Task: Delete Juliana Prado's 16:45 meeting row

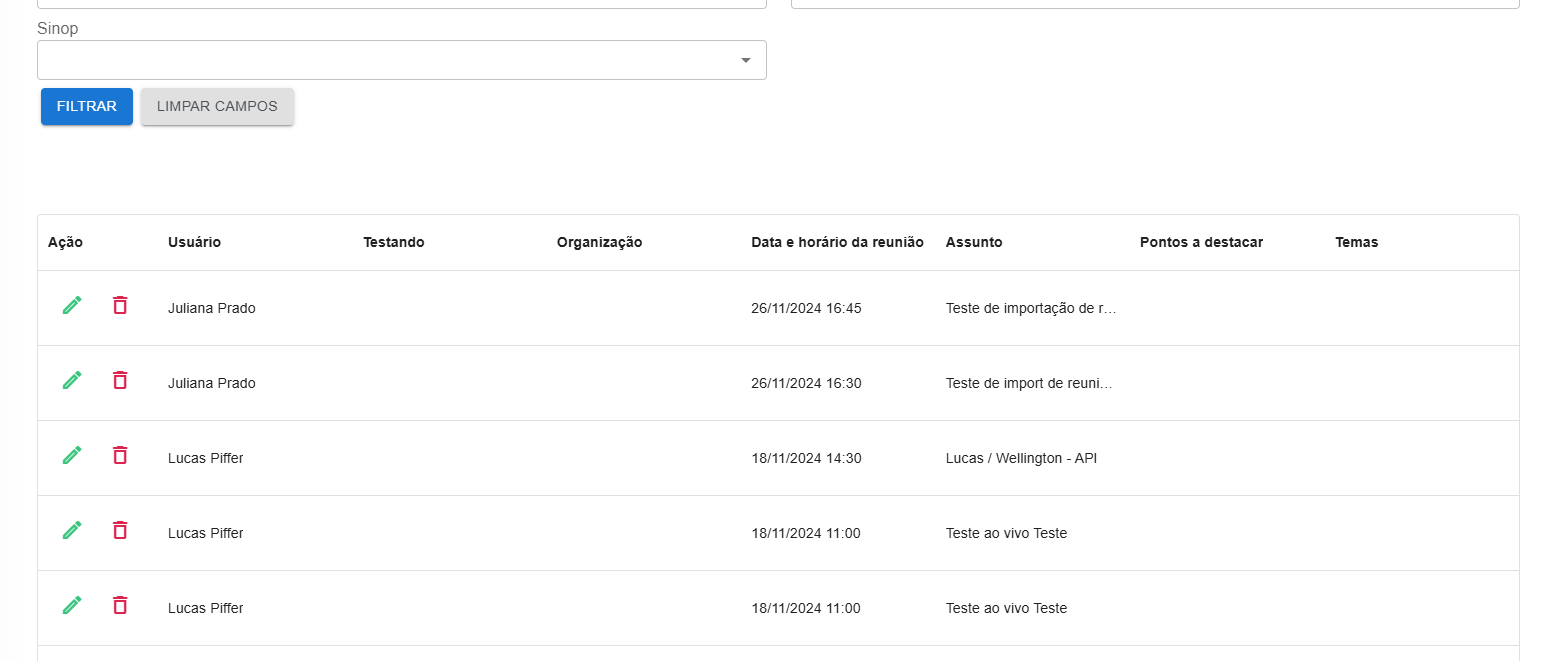Action: click(120, 306)
